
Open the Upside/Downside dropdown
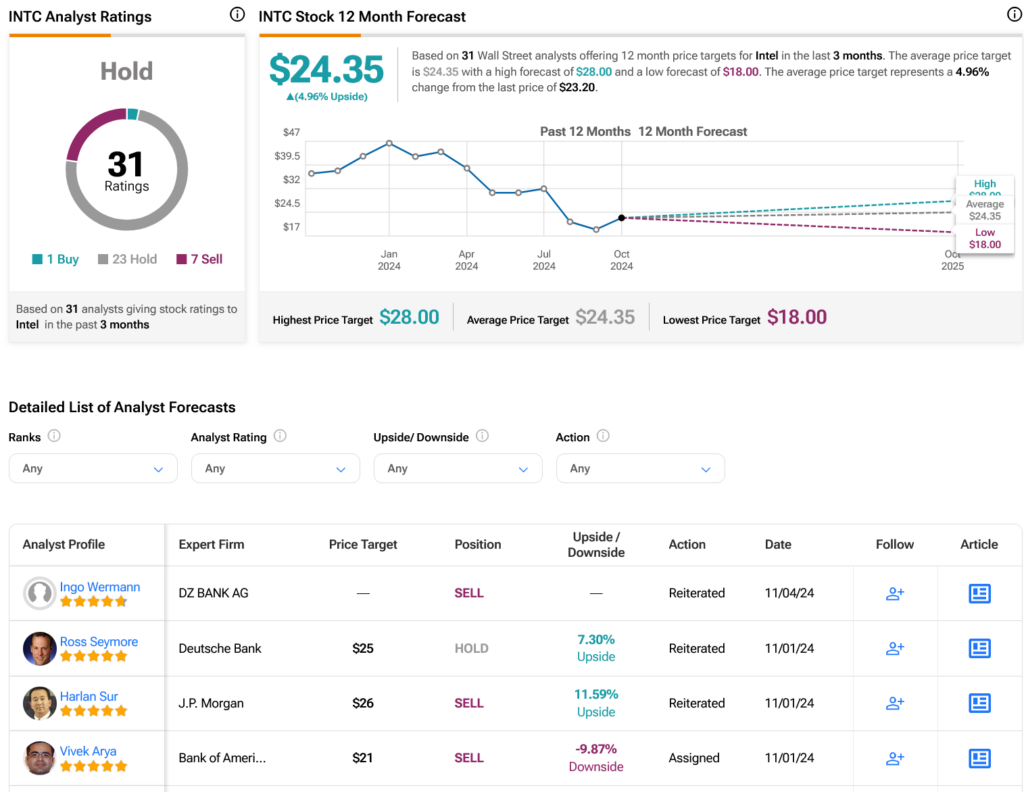[x=458, y=468]
